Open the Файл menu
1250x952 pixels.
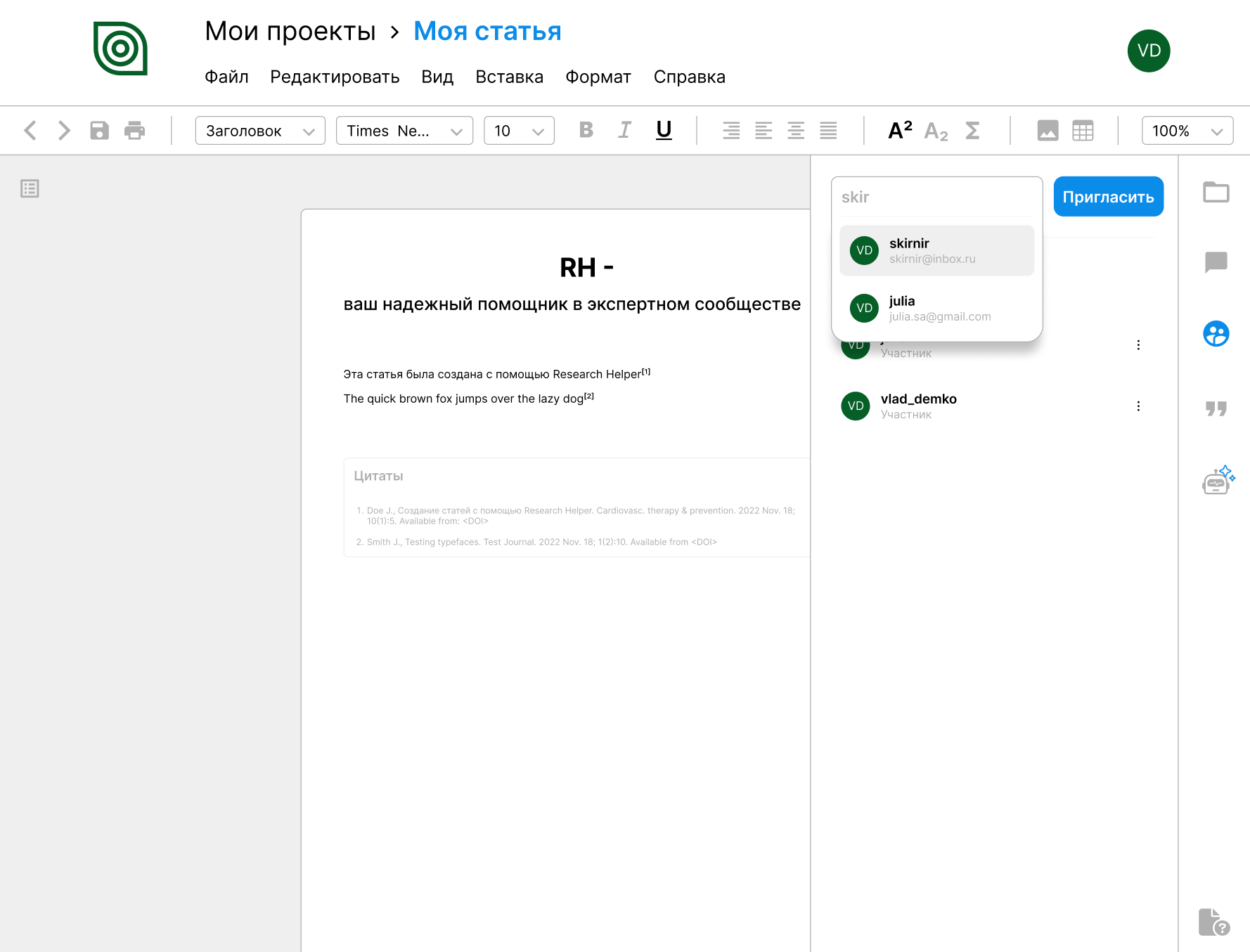[x=226, y=77]
